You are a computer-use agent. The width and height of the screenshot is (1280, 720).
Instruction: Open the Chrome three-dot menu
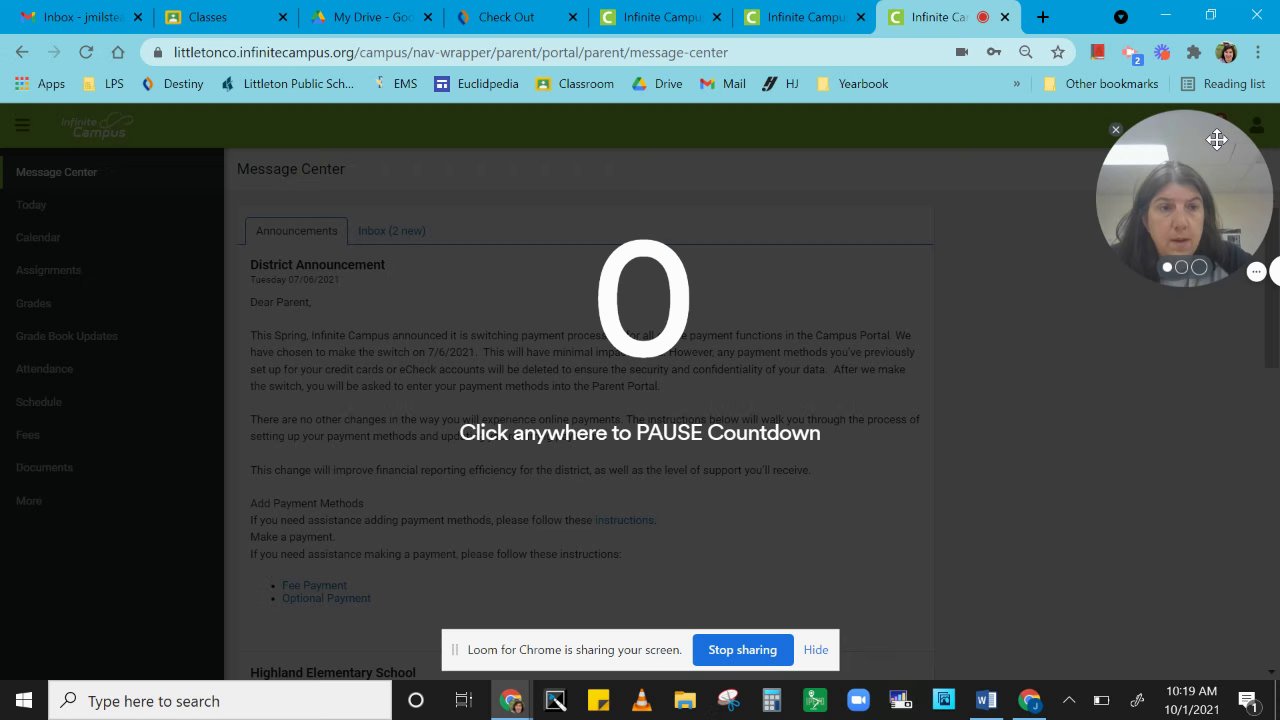tap(1258, 52)
